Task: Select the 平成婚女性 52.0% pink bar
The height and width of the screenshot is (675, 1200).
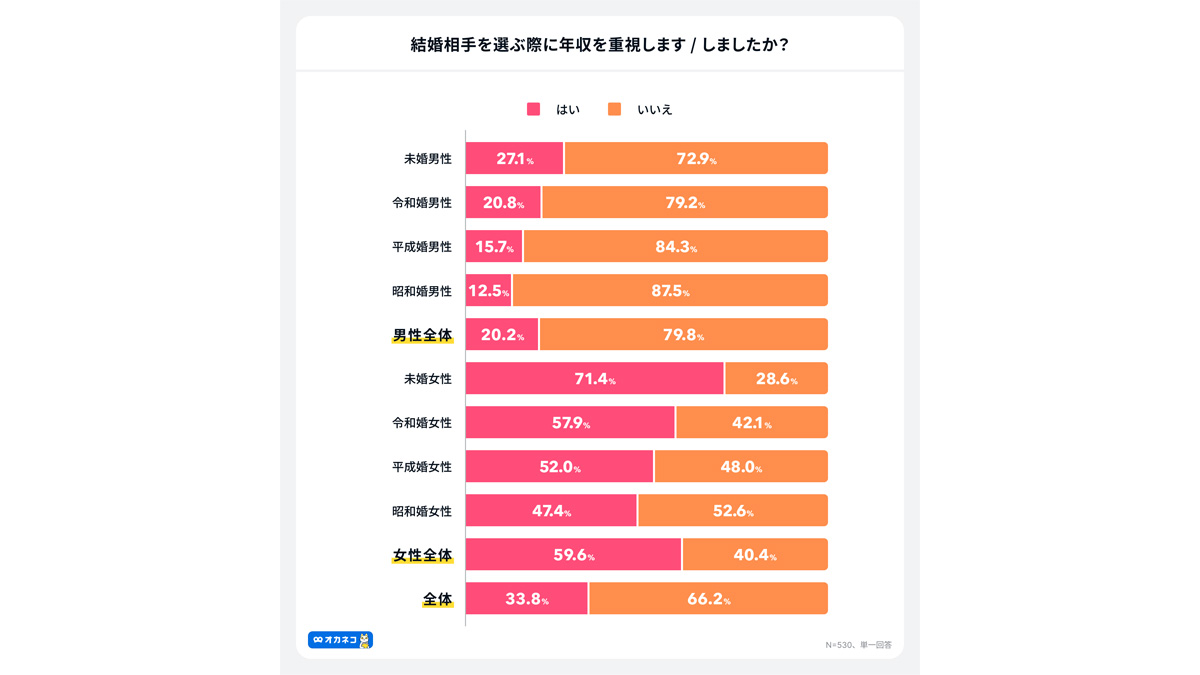Action: [x=559, y=466]
